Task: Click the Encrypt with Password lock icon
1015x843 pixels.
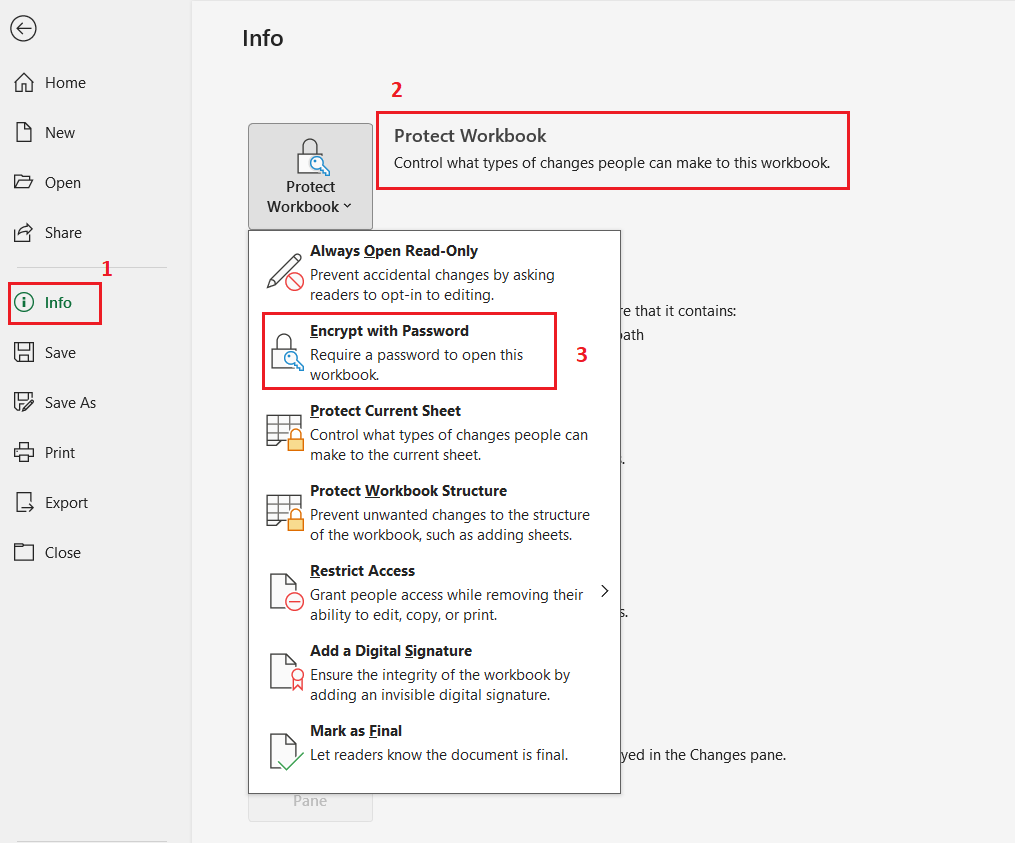Action: (286, 352)
